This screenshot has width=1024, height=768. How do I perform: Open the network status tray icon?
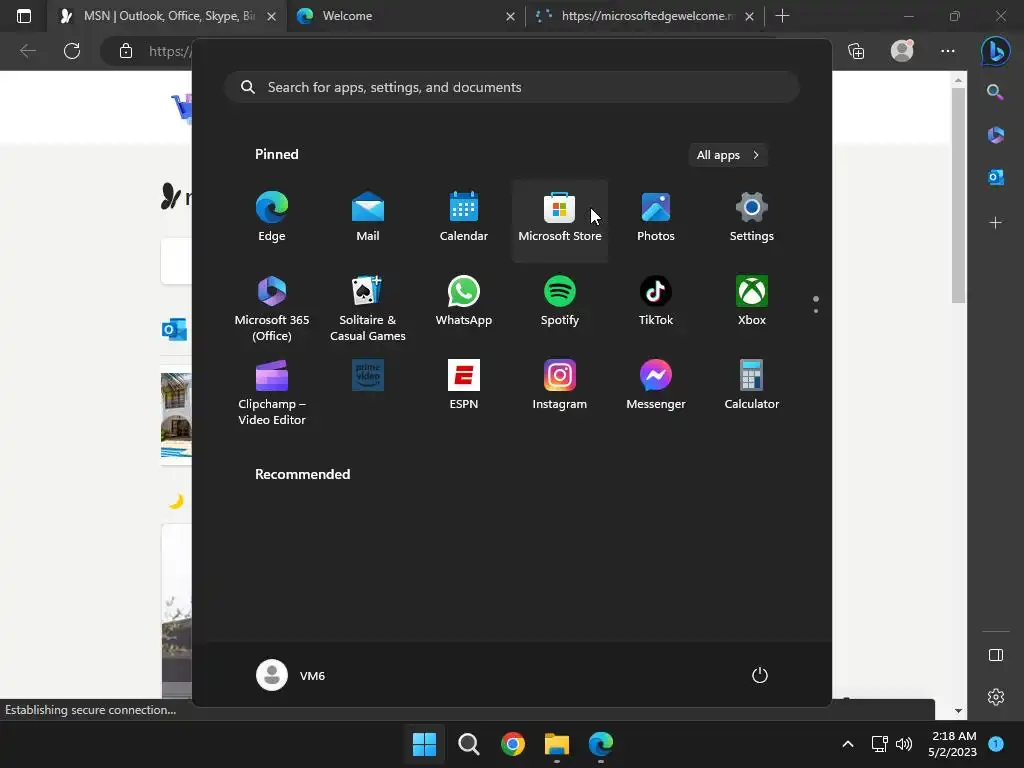click(880, 744)
